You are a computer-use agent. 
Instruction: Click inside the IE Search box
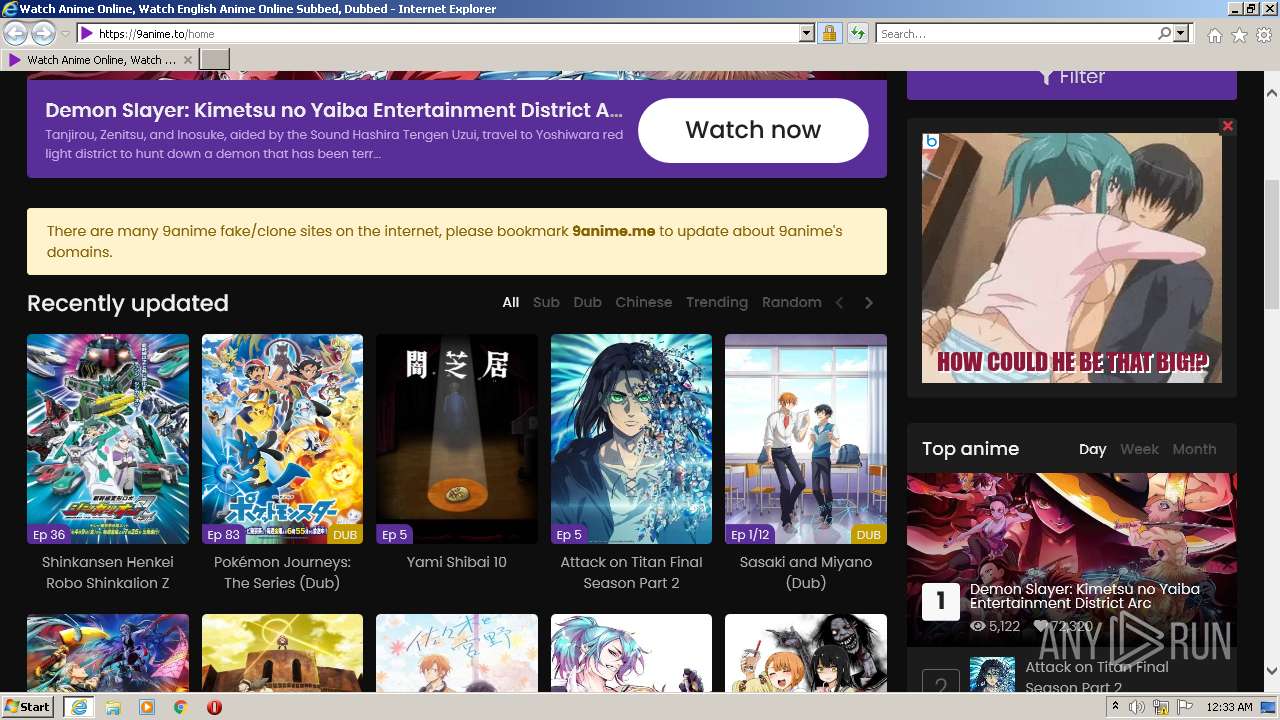pyautogui.click(x=1015, y=33)
